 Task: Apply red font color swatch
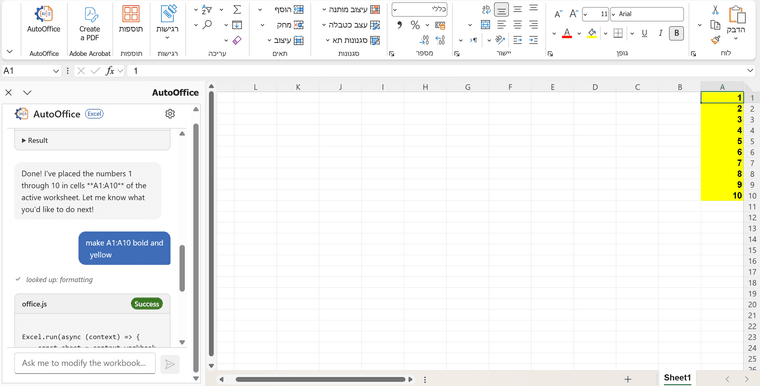[567, 33]
